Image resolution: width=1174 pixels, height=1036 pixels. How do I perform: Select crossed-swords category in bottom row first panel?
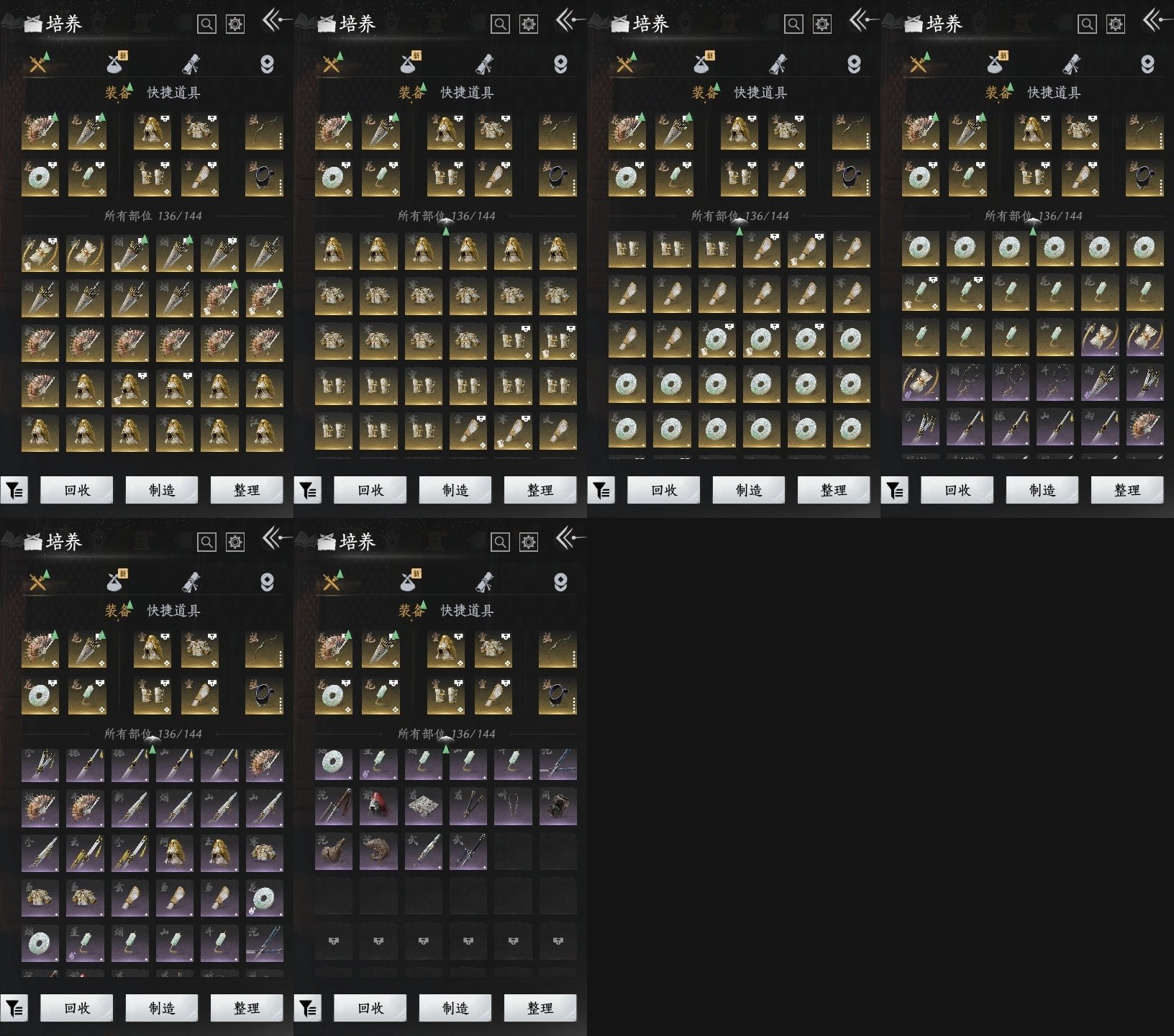click(x=39, y=582)
